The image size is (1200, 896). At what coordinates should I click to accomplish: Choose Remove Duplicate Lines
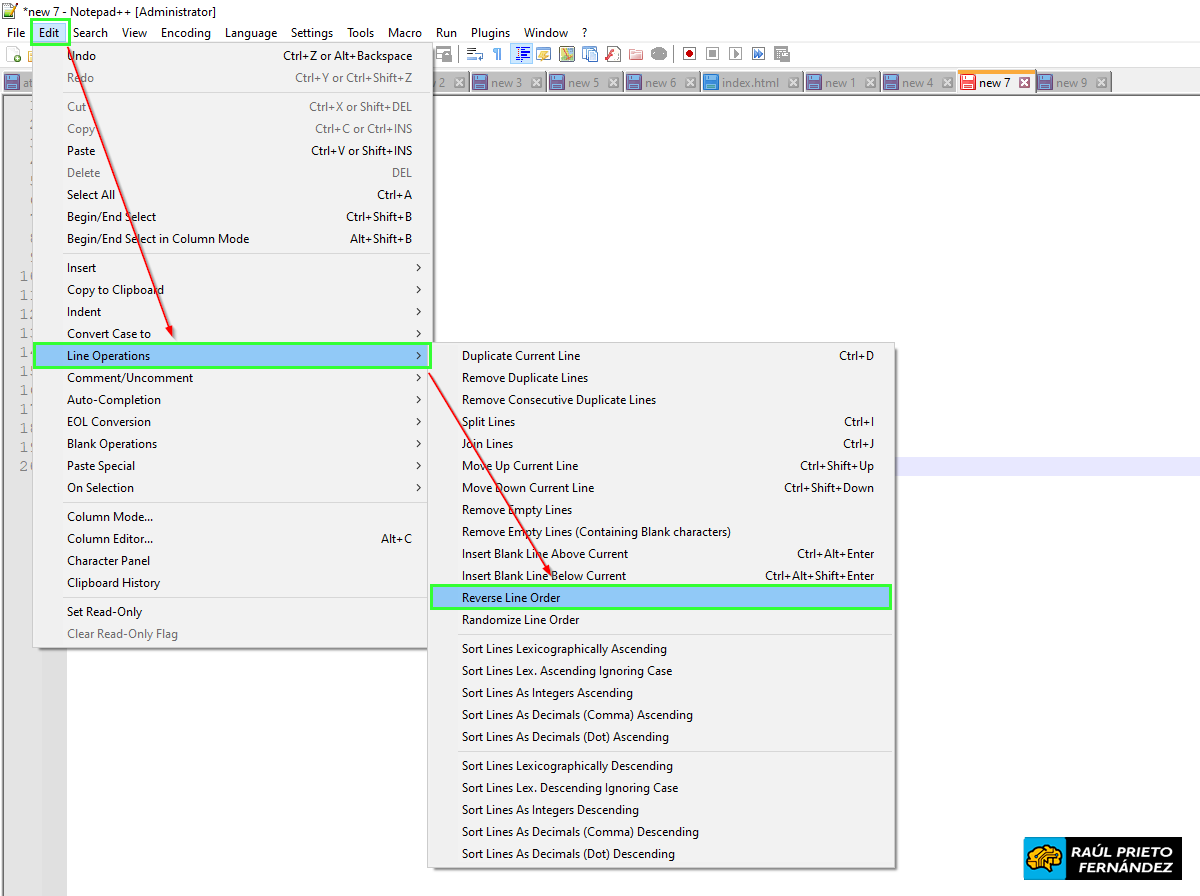pos(525,378)
